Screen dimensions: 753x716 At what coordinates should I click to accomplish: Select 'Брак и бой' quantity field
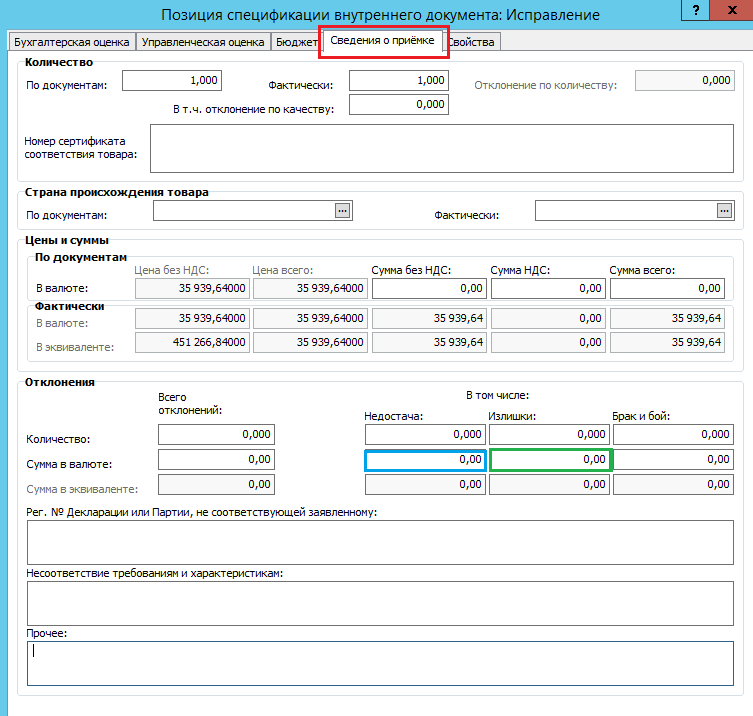coord(673,435)
